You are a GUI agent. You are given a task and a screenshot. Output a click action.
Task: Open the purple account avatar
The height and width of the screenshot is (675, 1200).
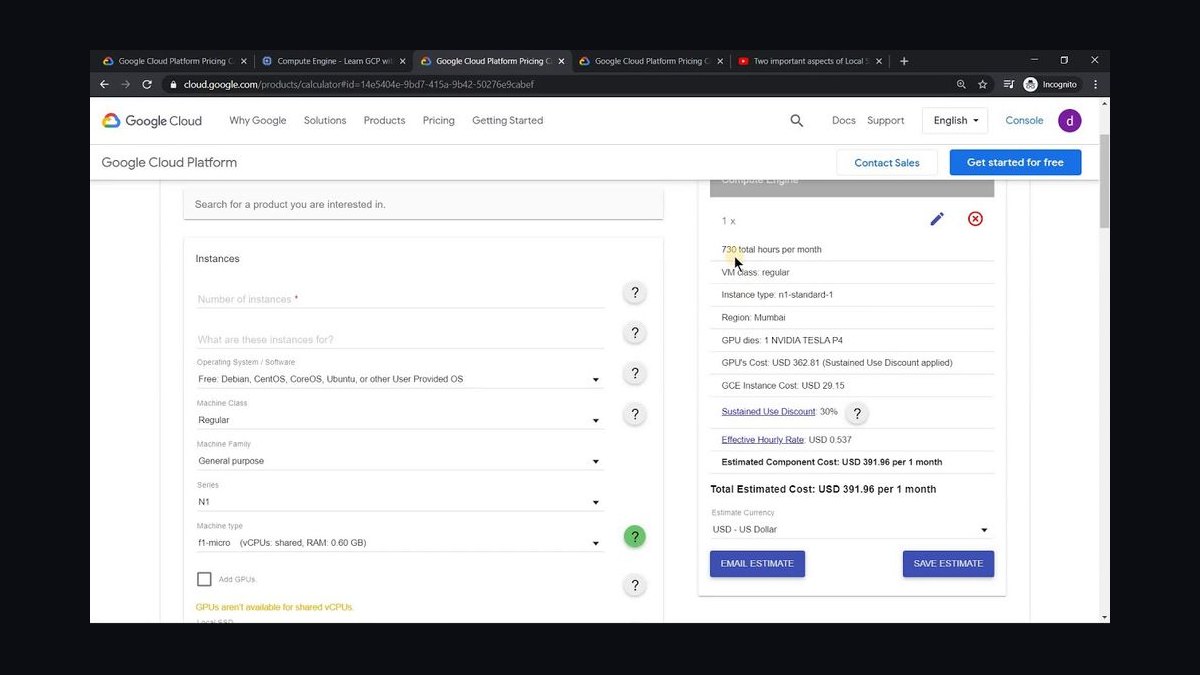1070,120
